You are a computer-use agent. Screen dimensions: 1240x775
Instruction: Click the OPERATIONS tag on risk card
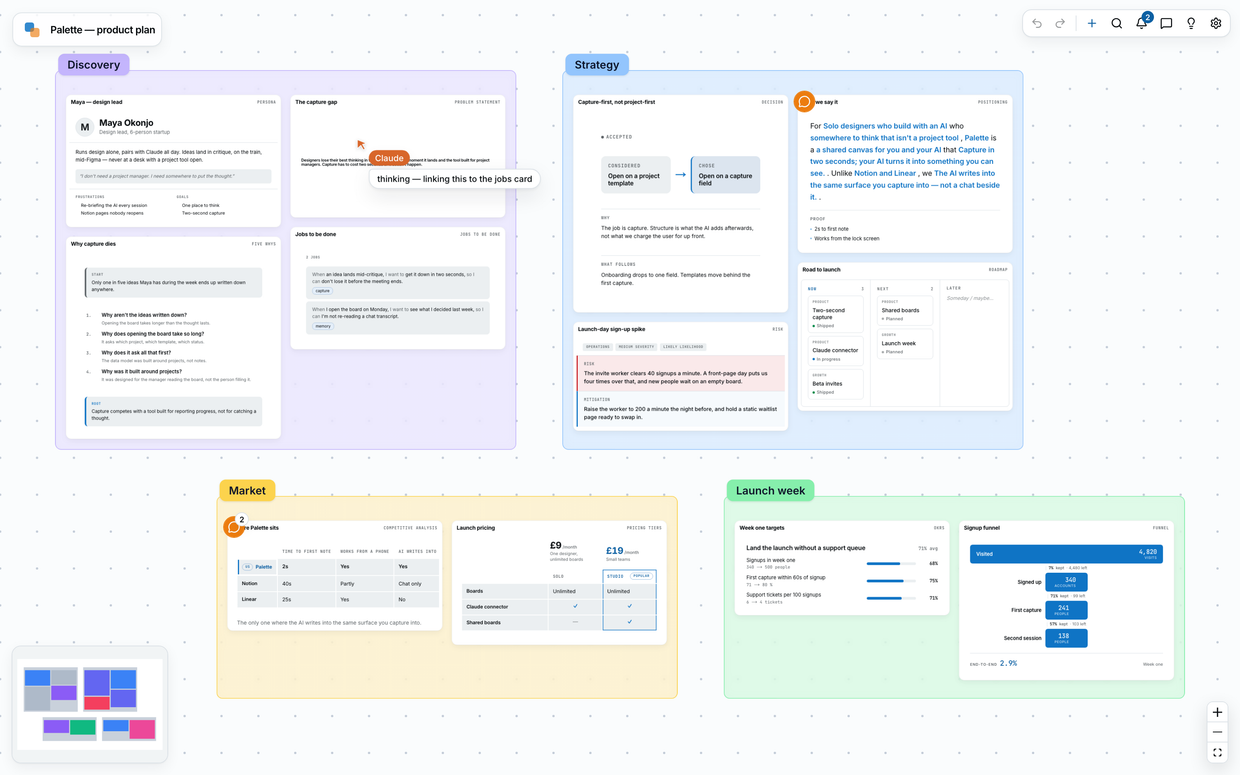pyautogui.click(x=597, y=347)
